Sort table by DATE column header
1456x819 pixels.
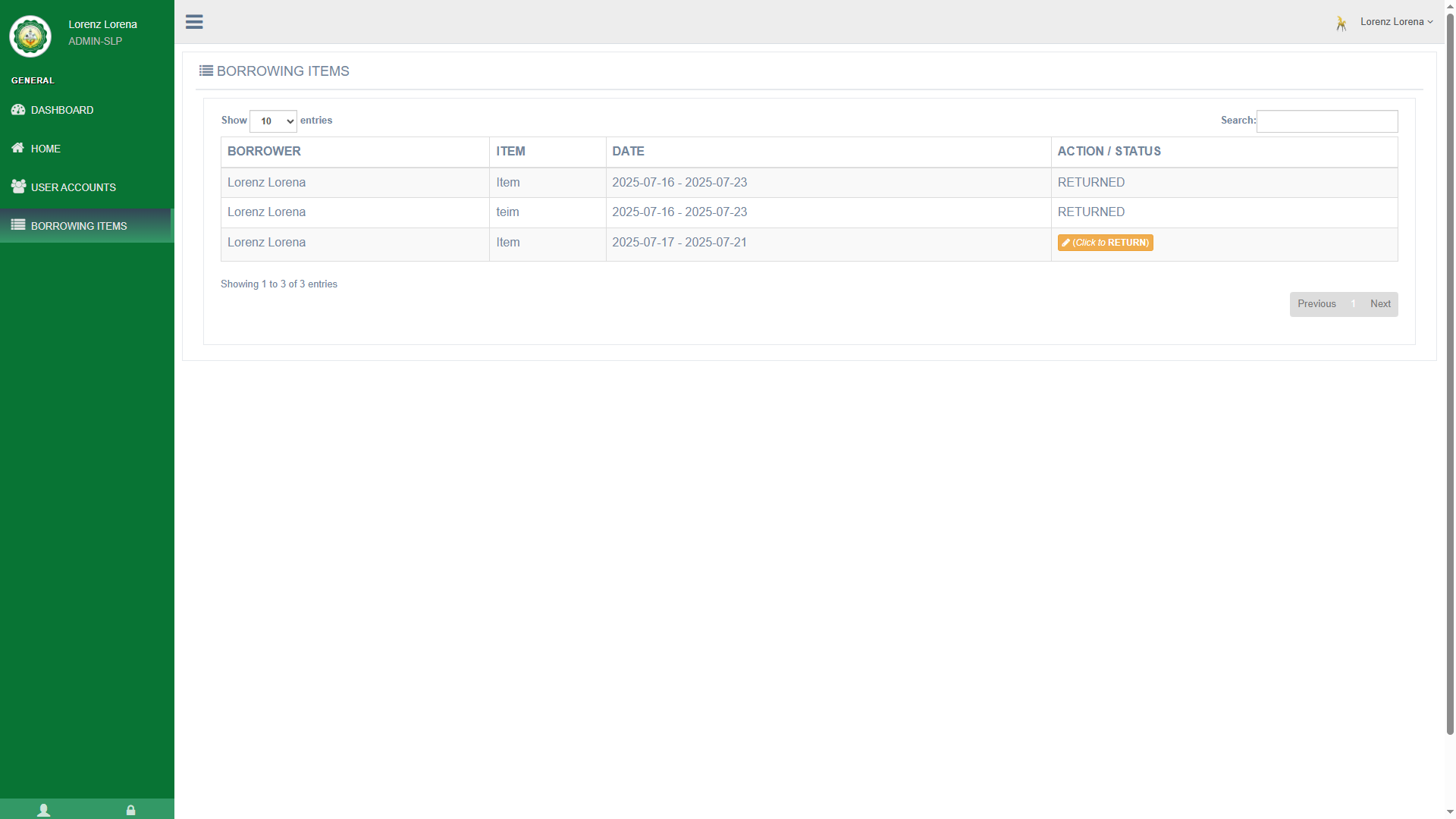tap(628, 152)
